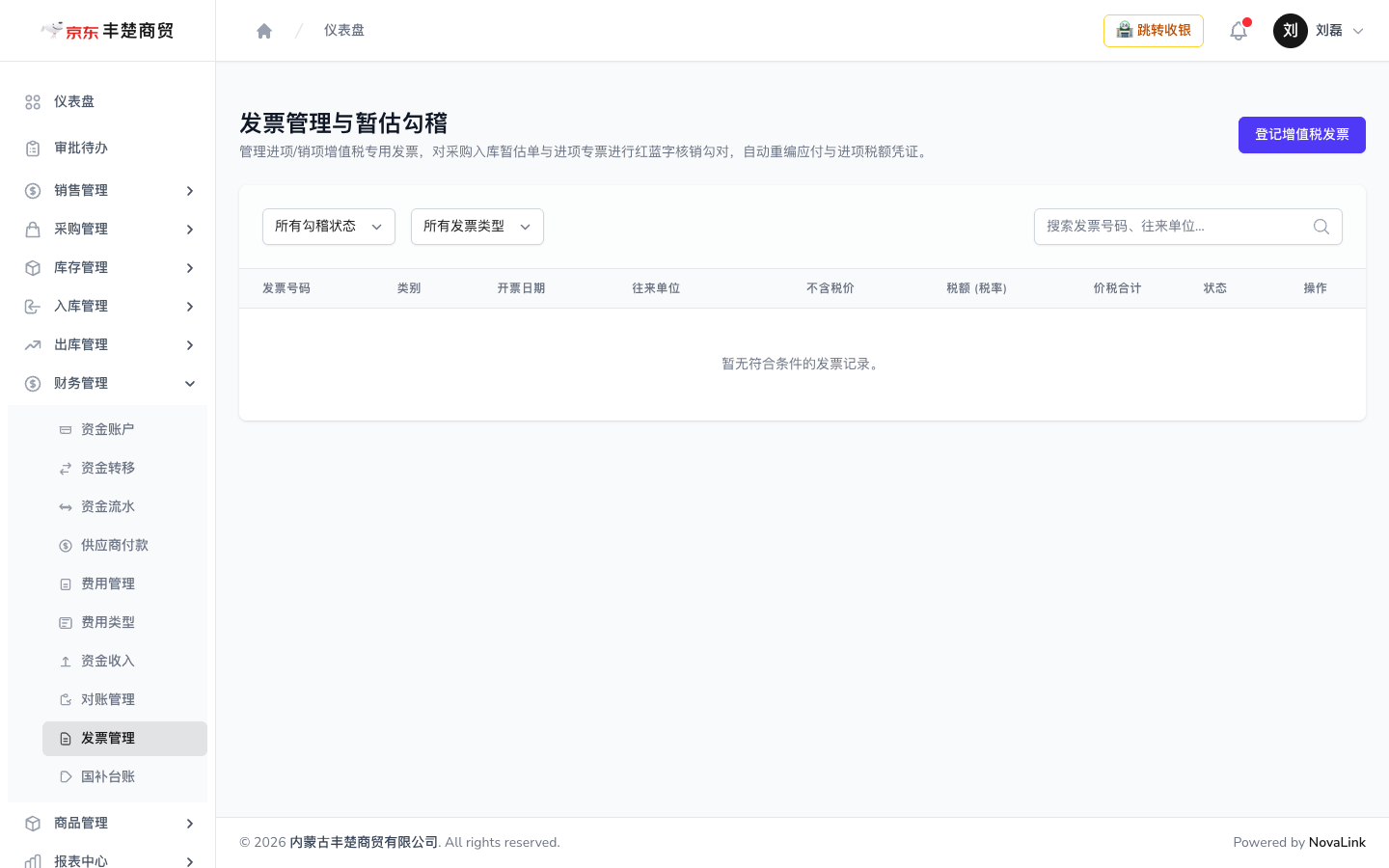Click the 对账管理 icon
1389x868 pixels.
pyautogui.click(x=66, y=700)
